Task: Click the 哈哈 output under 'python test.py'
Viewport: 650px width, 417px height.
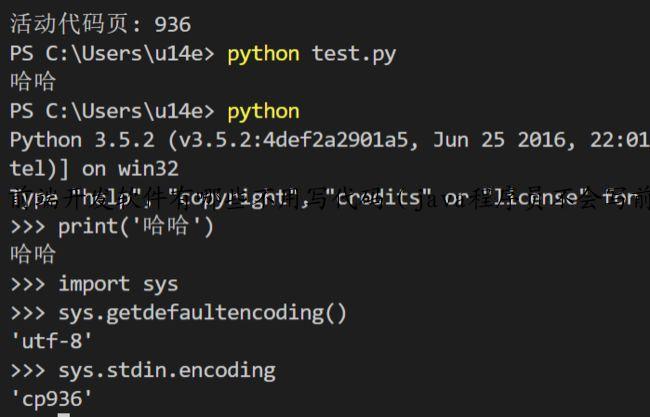Action: (x=32, y=82)
